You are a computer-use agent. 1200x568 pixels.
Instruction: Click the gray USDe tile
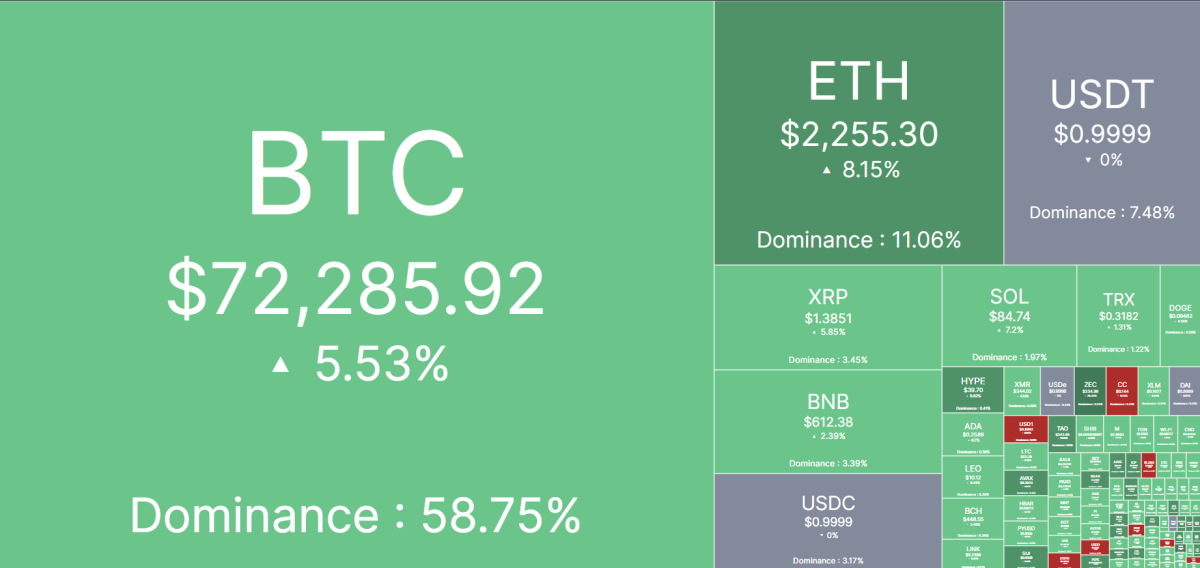[1057, 391]
